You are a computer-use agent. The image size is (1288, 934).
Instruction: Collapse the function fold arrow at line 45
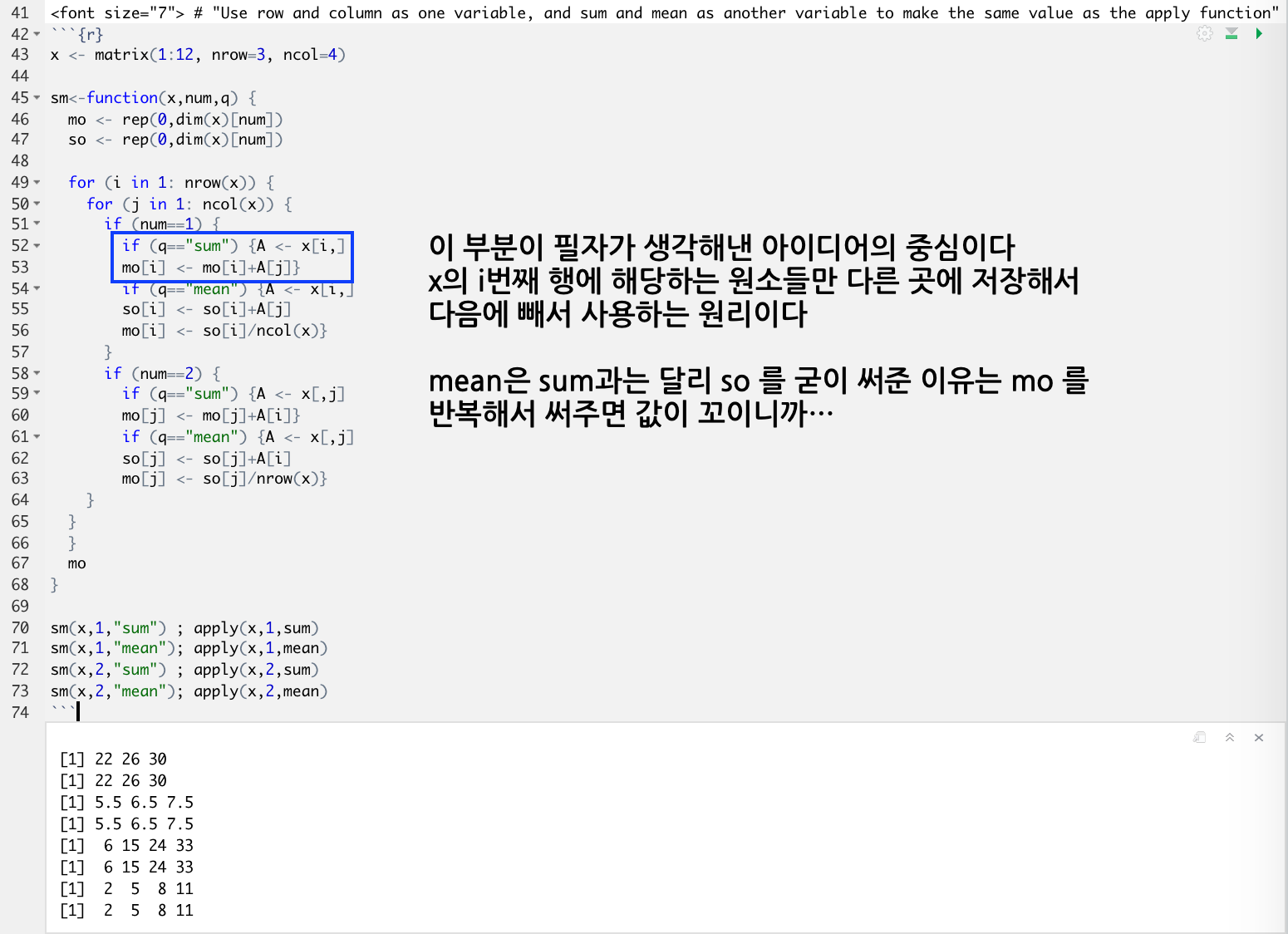click(x=37, y=98)
